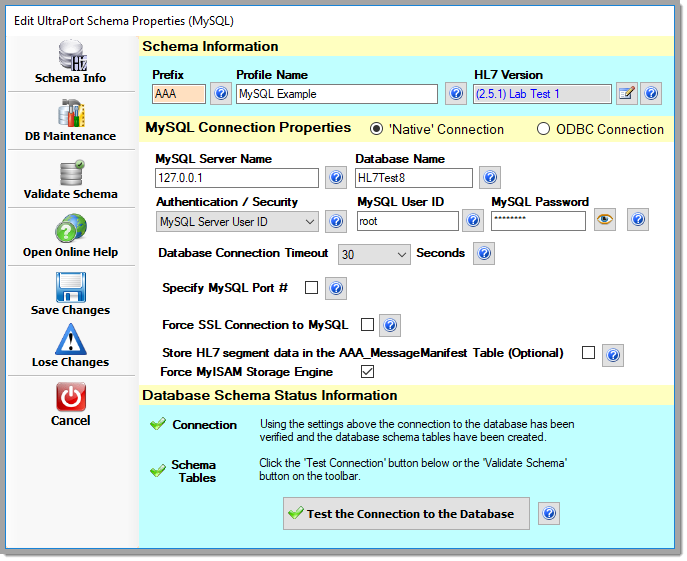Open help for Profile Name field
The image size is (687, 561).
point(456,93)
